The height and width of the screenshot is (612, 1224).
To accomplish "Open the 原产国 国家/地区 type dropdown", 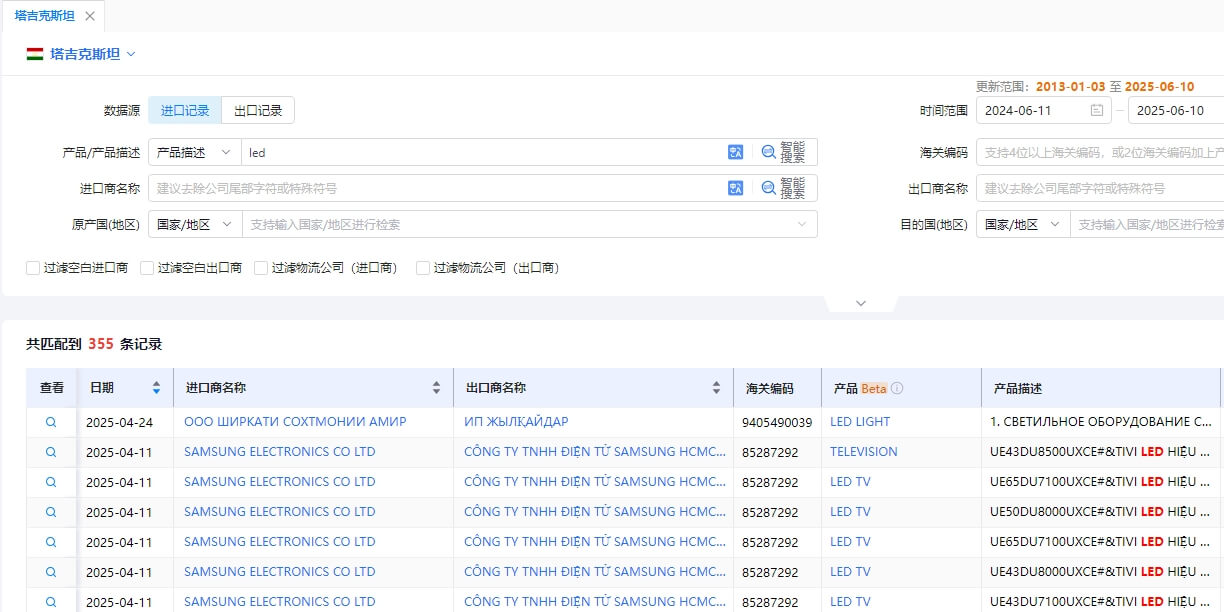I will pos(195,224).
